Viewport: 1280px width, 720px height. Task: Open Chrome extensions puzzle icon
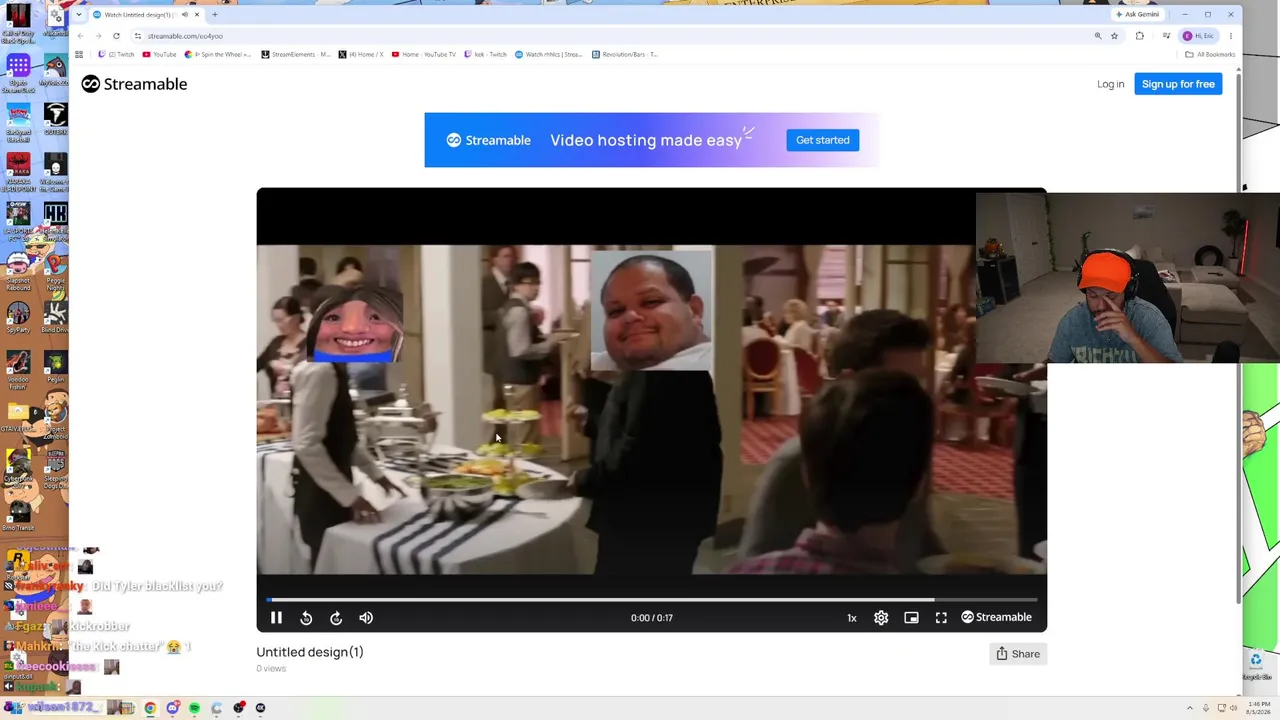pos(1140,36)
